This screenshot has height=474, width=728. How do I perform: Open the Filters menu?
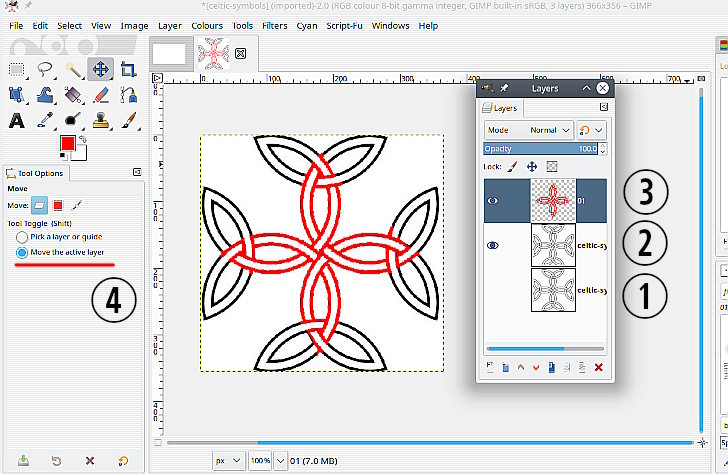click(274, 24)
